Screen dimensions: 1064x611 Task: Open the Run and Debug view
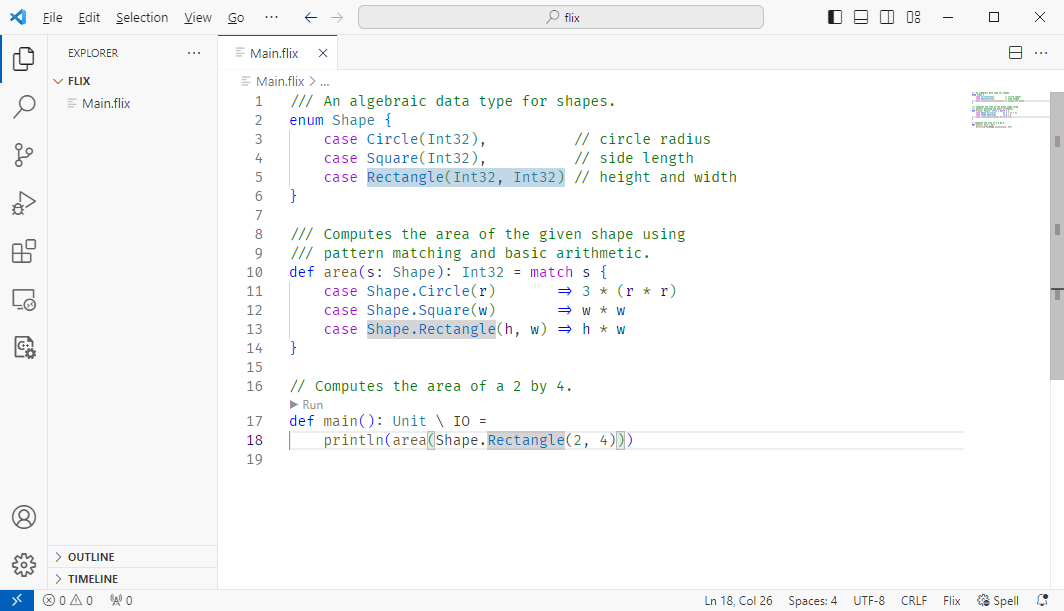[x=23, y=203]
